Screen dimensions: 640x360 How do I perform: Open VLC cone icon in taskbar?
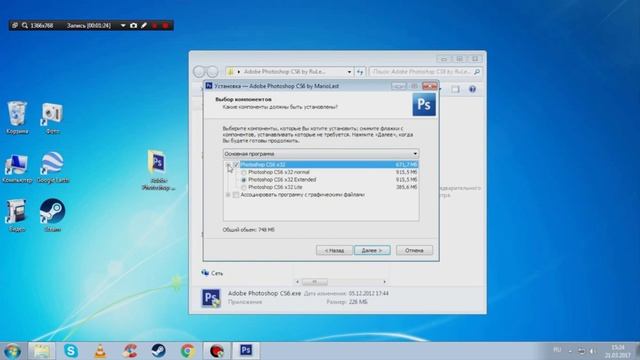100,351
